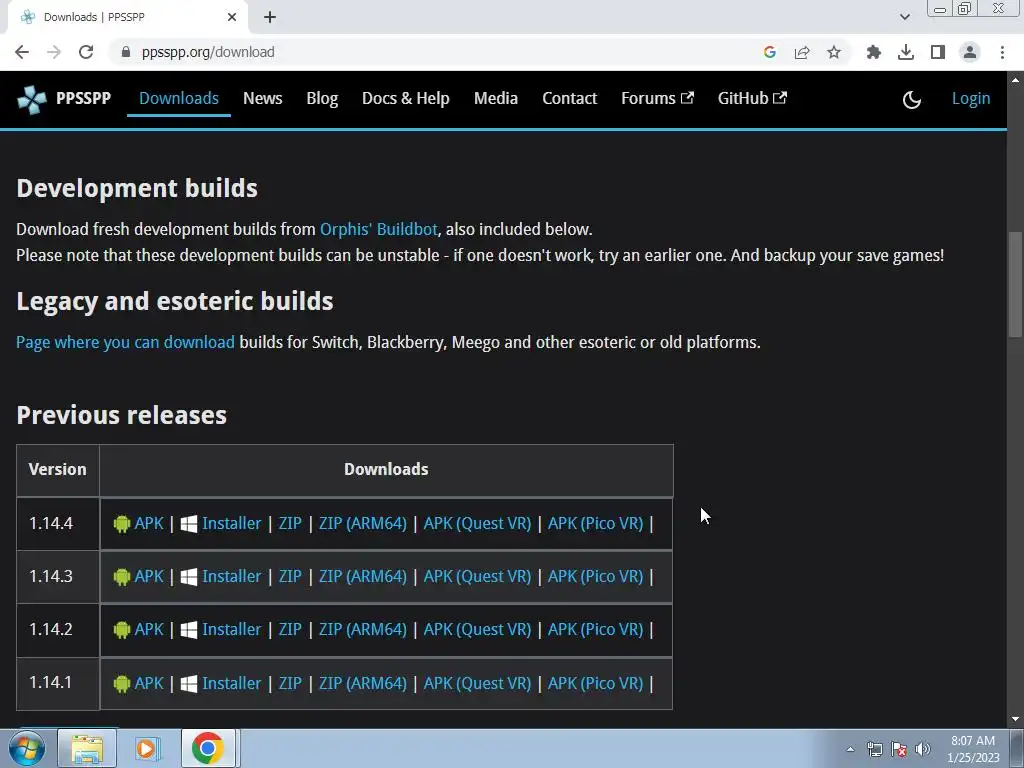Download ZIP for version 1.14.4
The height and width of the screenshot is (768, 1024).
coord(290,523)
